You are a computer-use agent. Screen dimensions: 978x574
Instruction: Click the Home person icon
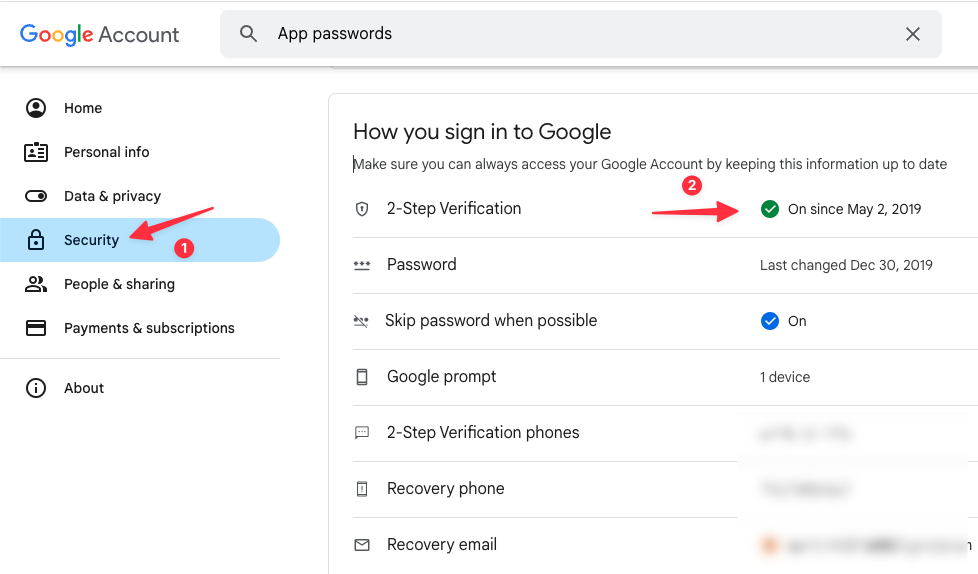click(36, 108)
